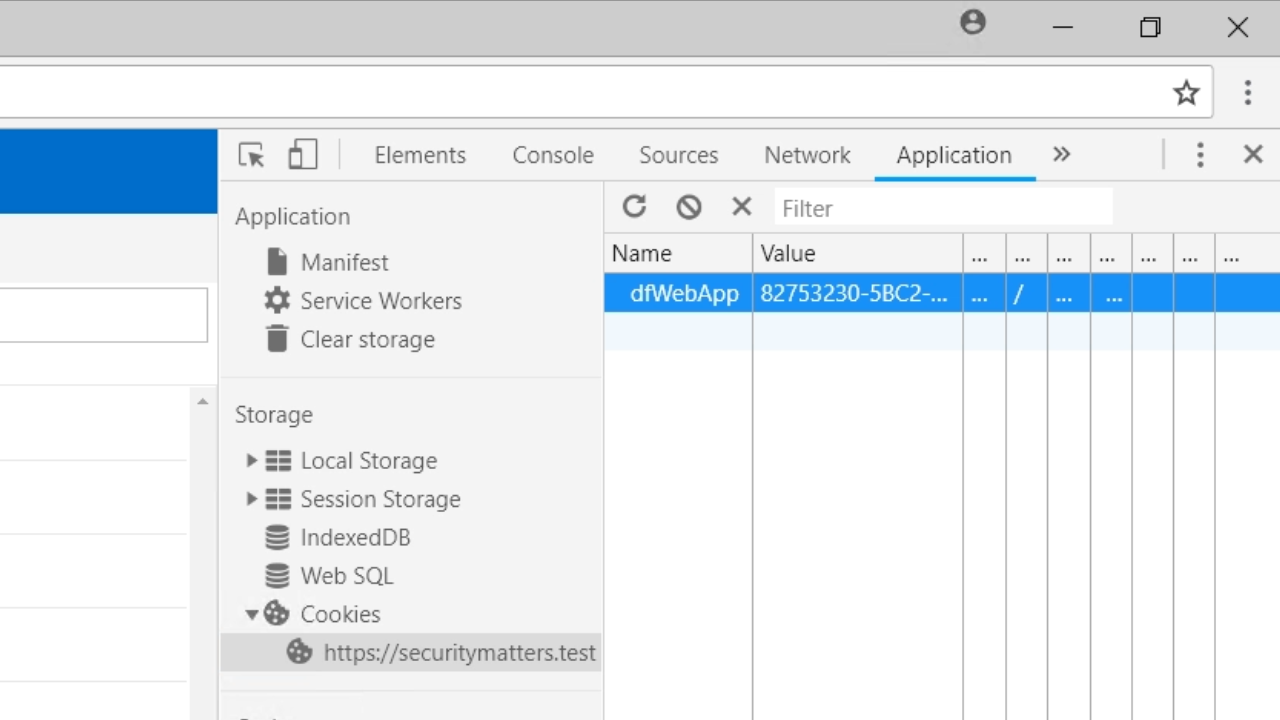1280x720 pixels.
Task: Toggle the device toolbar icon
Action: pyautogui.click(x=302, y=155)
